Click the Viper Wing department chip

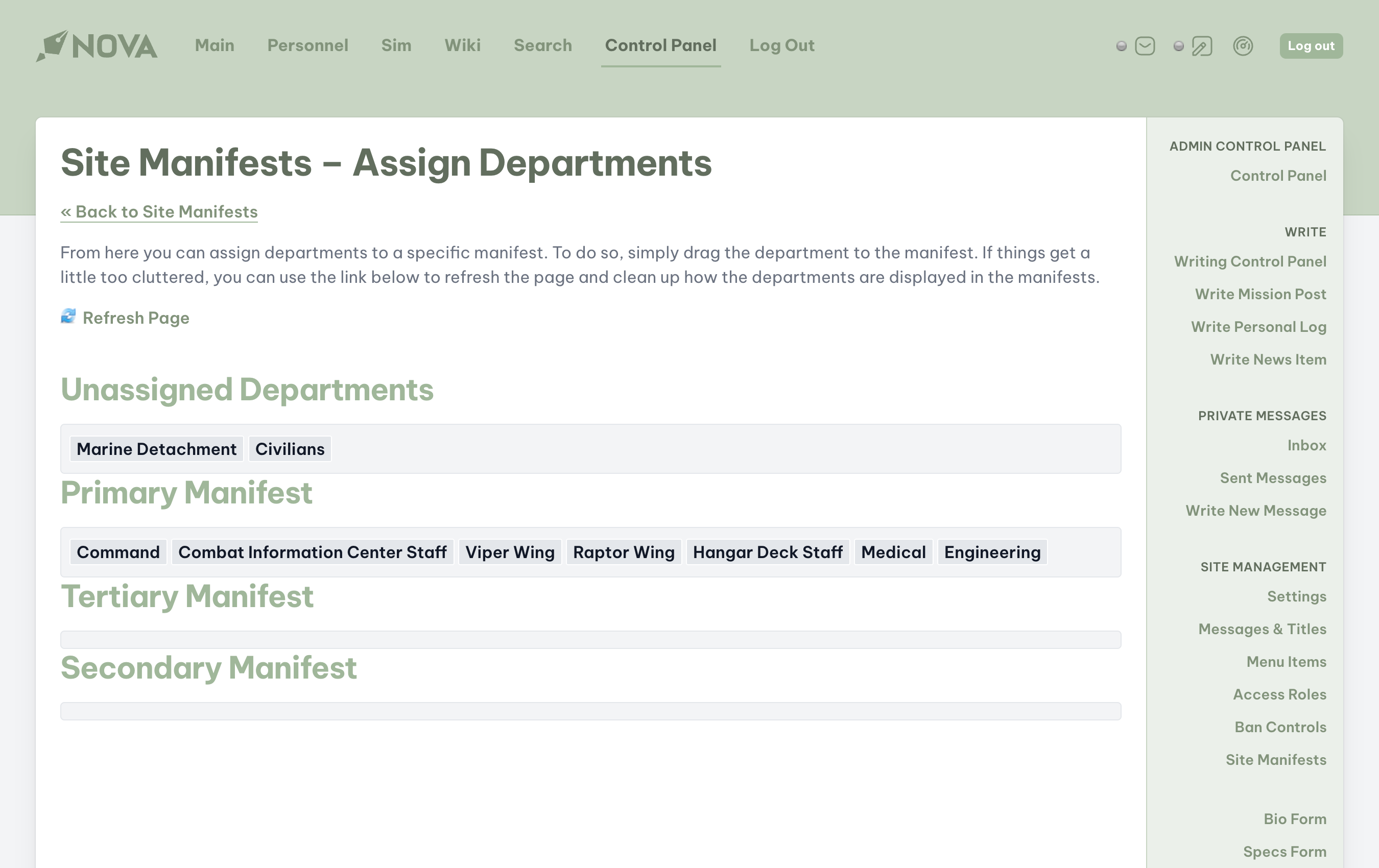click(x=510, y=552)
